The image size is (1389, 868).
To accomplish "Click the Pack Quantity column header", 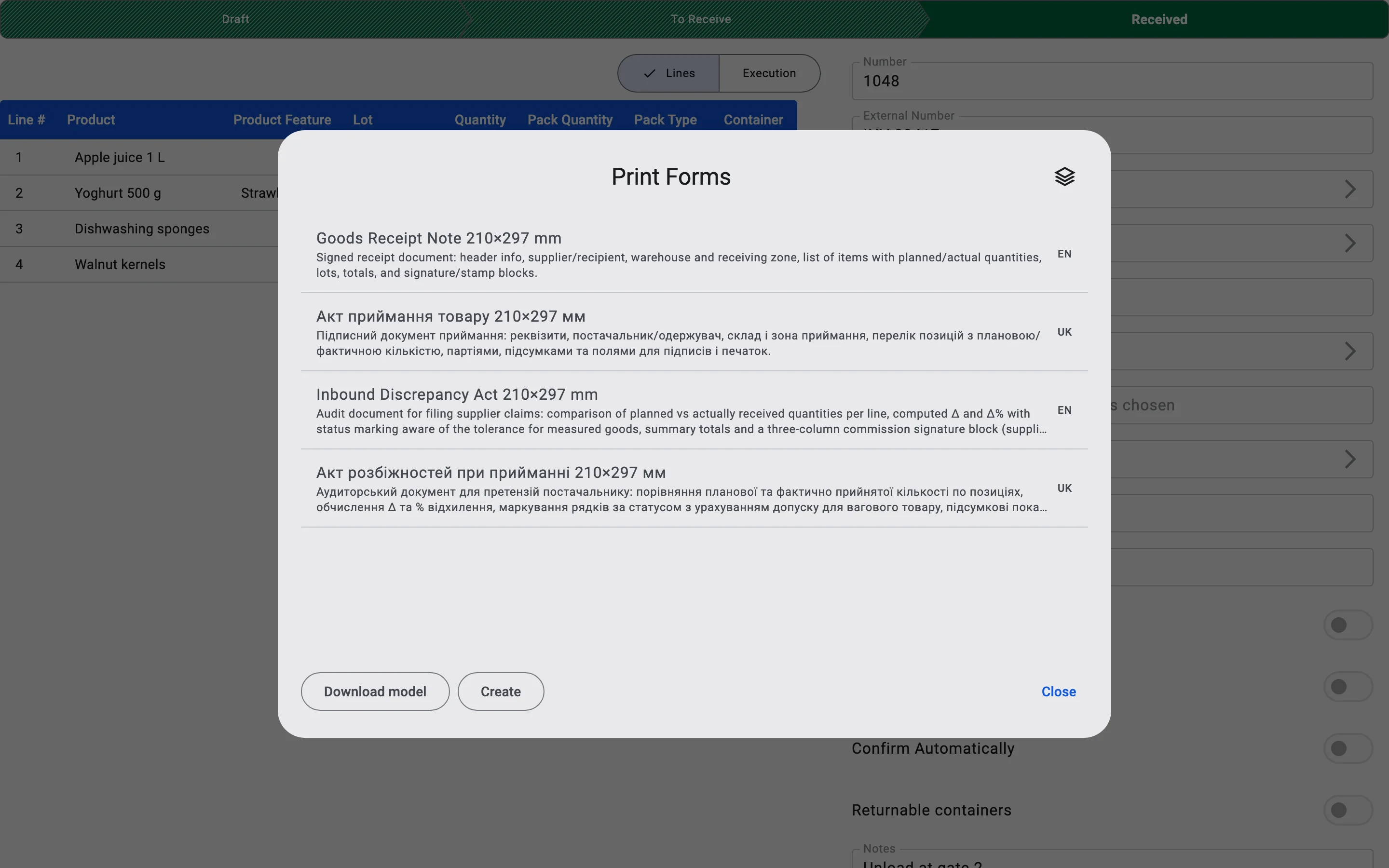I will [570, 120].
